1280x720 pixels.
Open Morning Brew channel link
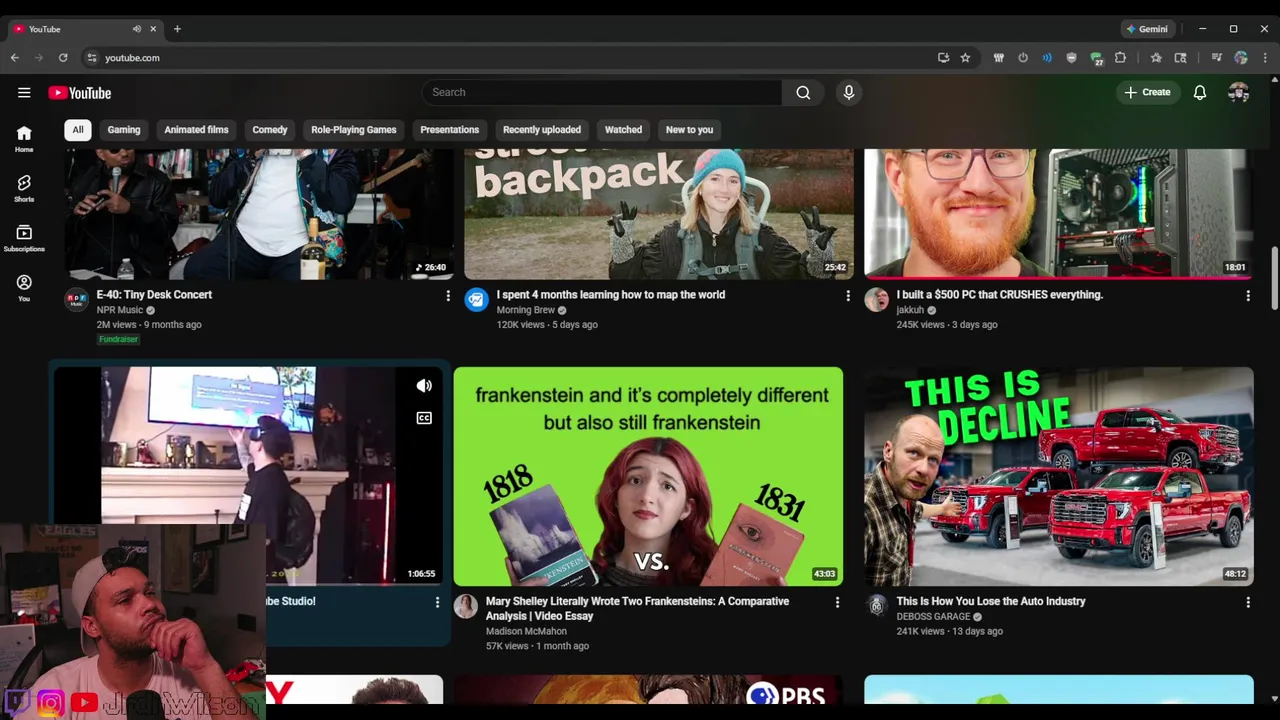pos(526,310)
